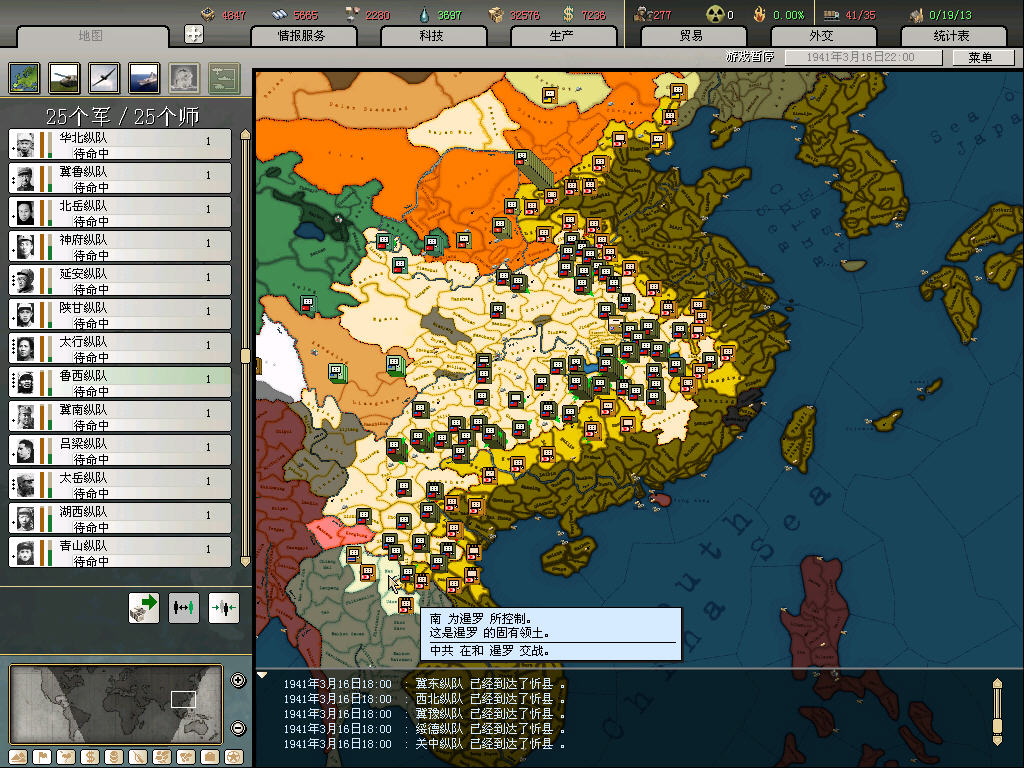Screen dimensions: 1024x768
Task: Open the 生产 production tab
Action: point(563,36)
